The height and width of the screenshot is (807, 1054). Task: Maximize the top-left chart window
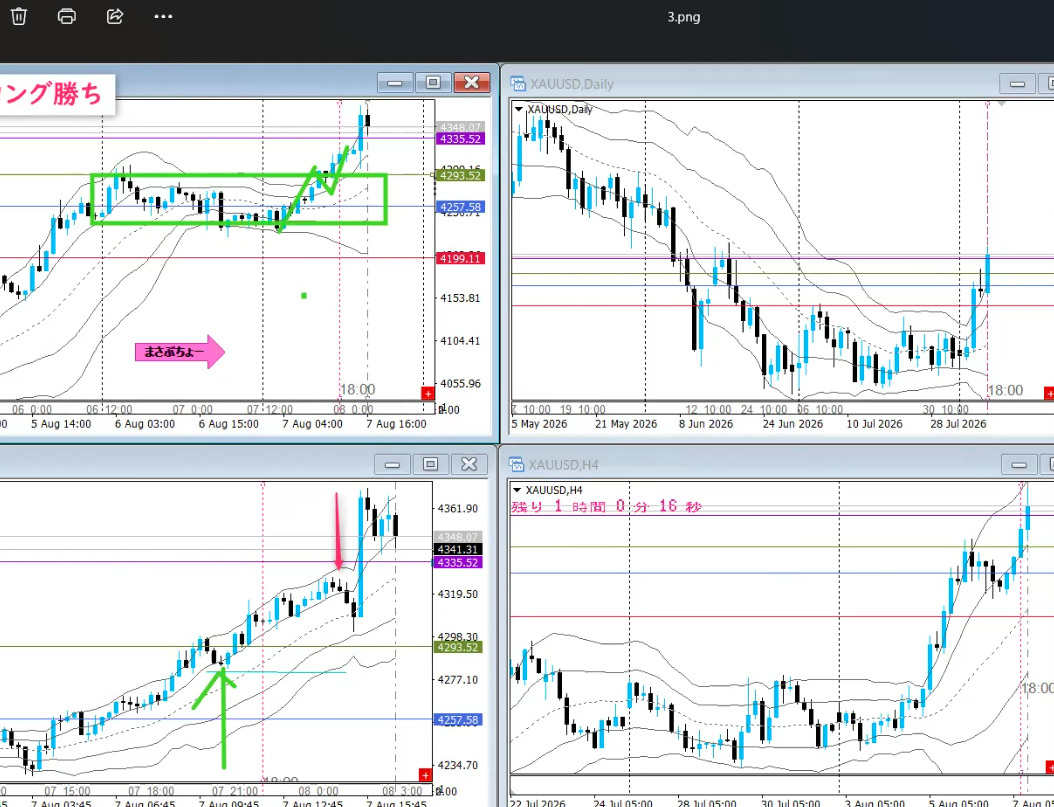pos(433,83)
